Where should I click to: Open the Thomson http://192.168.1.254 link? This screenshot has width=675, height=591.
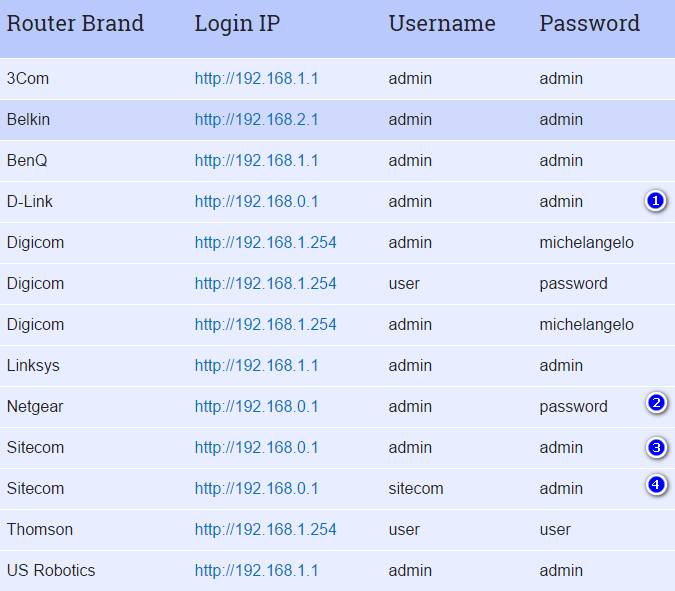coord(266,529)
